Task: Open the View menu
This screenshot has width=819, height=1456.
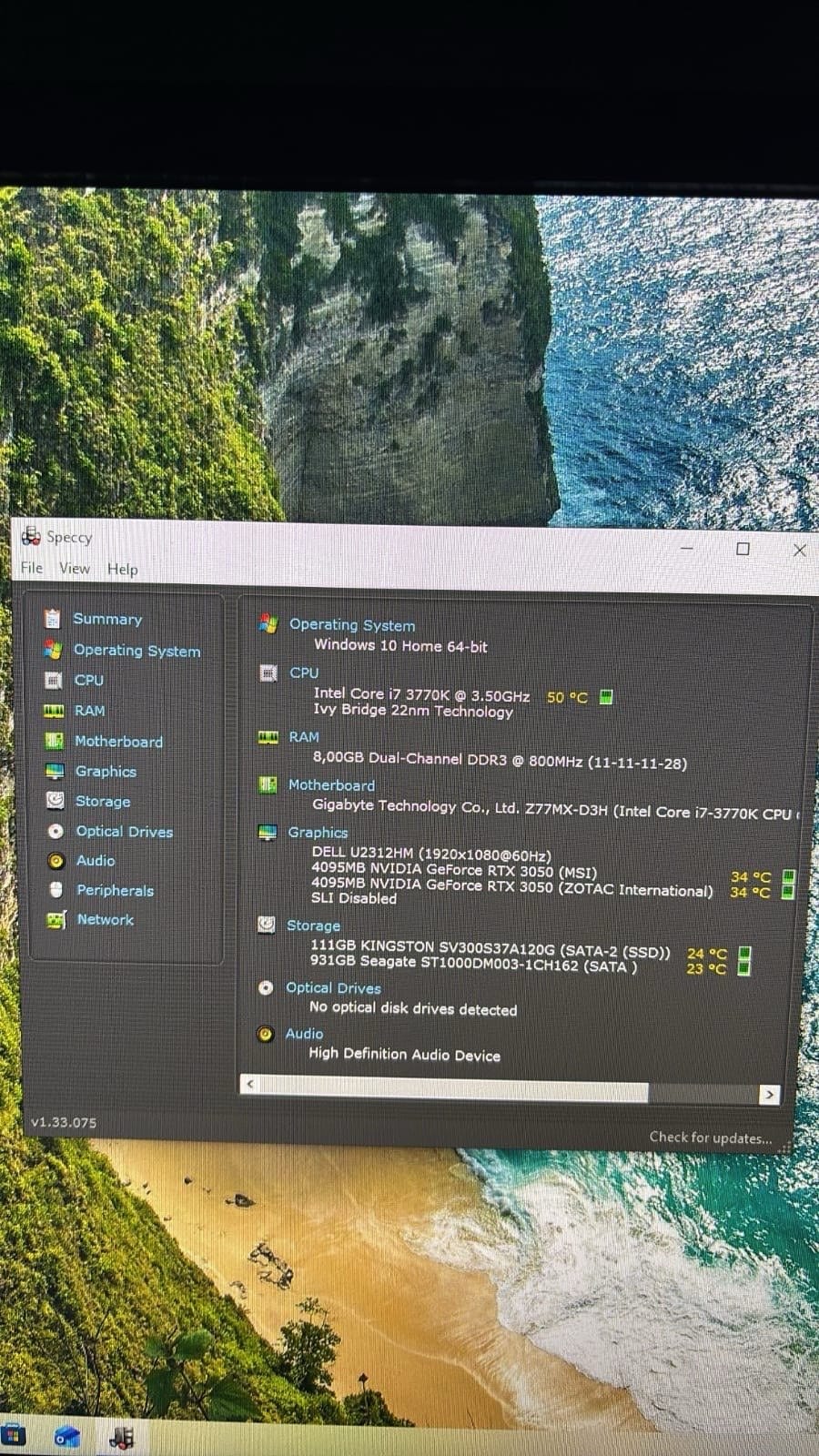Action: click(75, 569)
